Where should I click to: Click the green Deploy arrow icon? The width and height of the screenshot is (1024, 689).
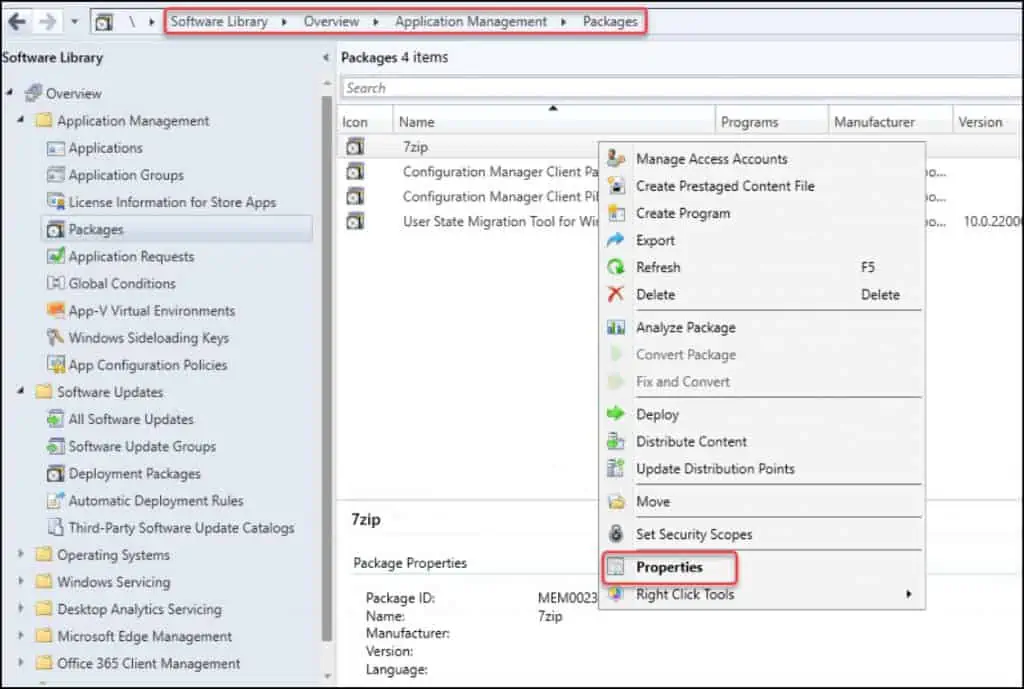(x=616, y=414)
